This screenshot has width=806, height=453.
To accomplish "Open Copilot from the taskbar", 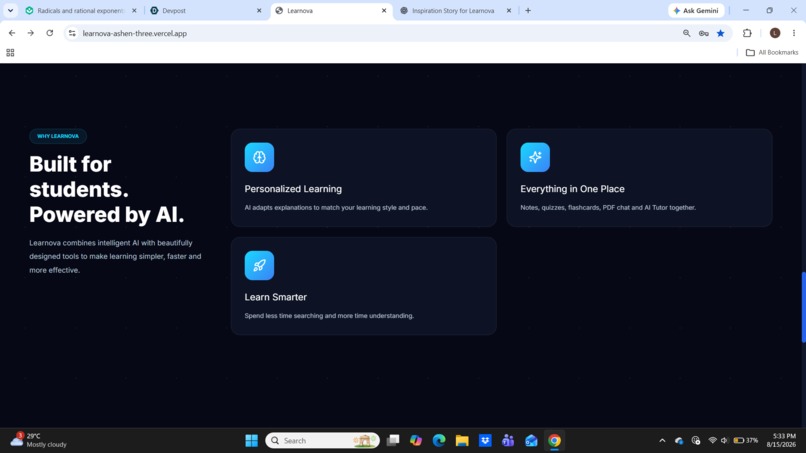I will pos(416,441).
